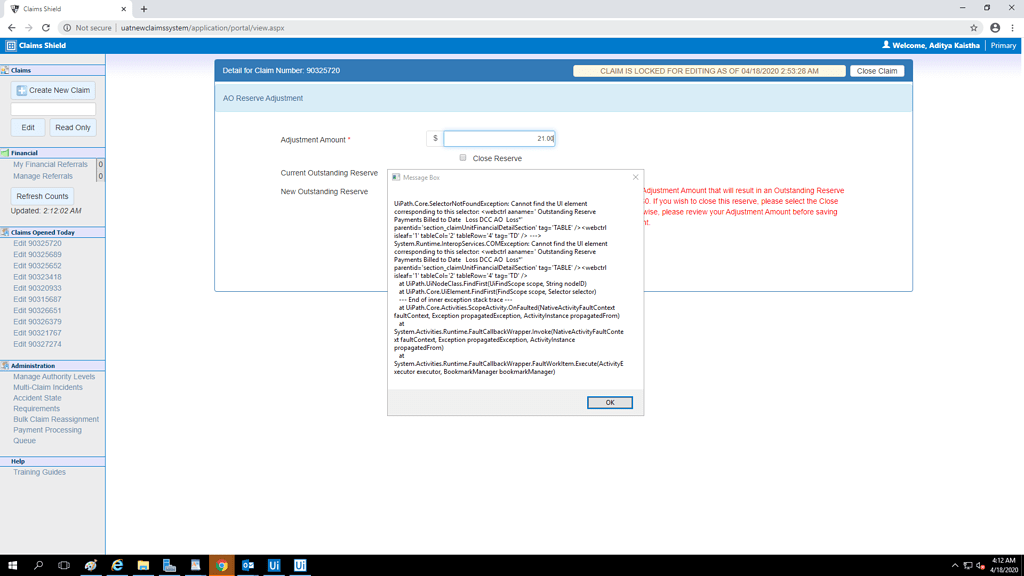Collapse the Help section

(52, 460)
